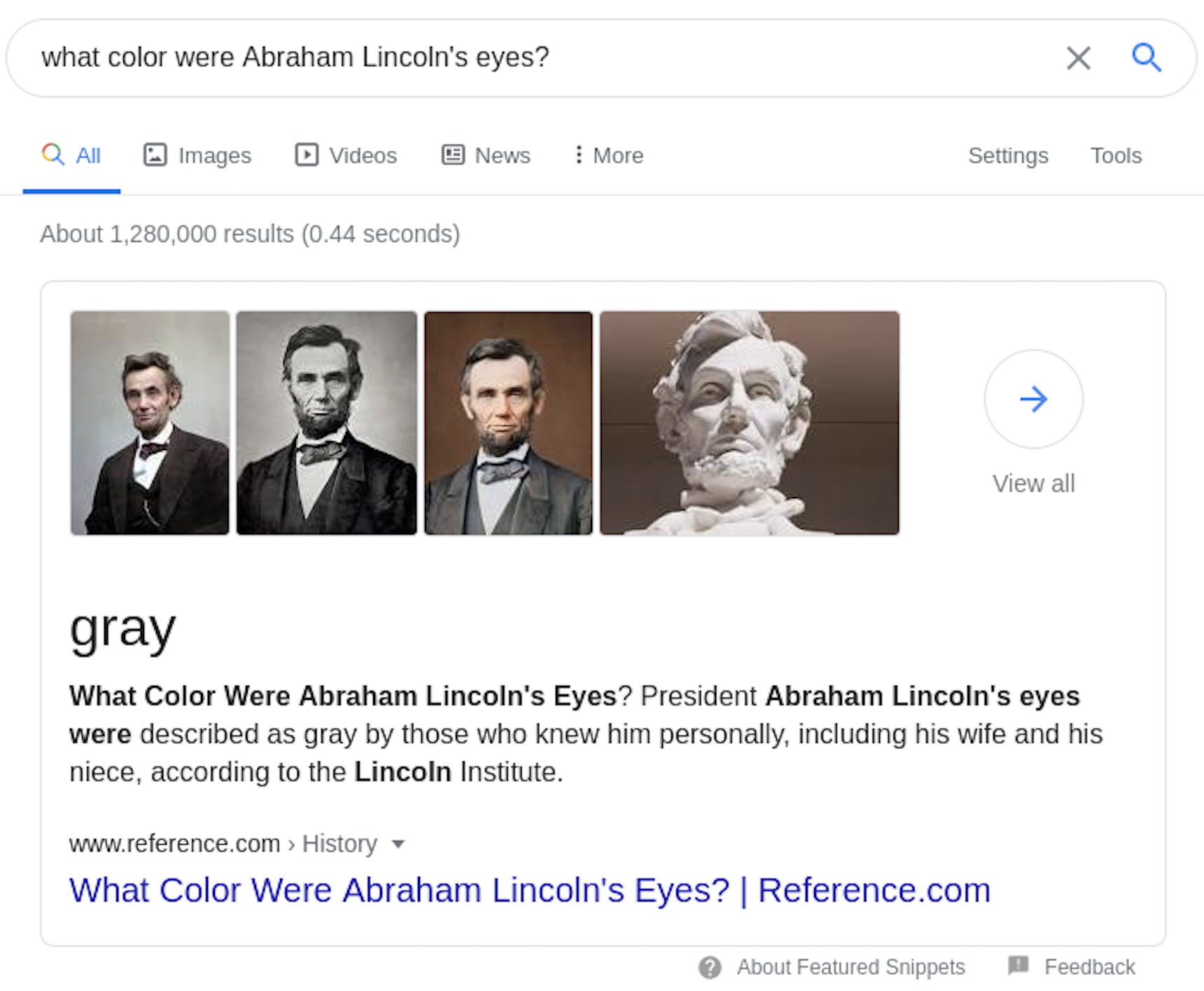Open the Lincoln statue bust thumbnail
The image size is (1204, 991).
pos(750,423)
